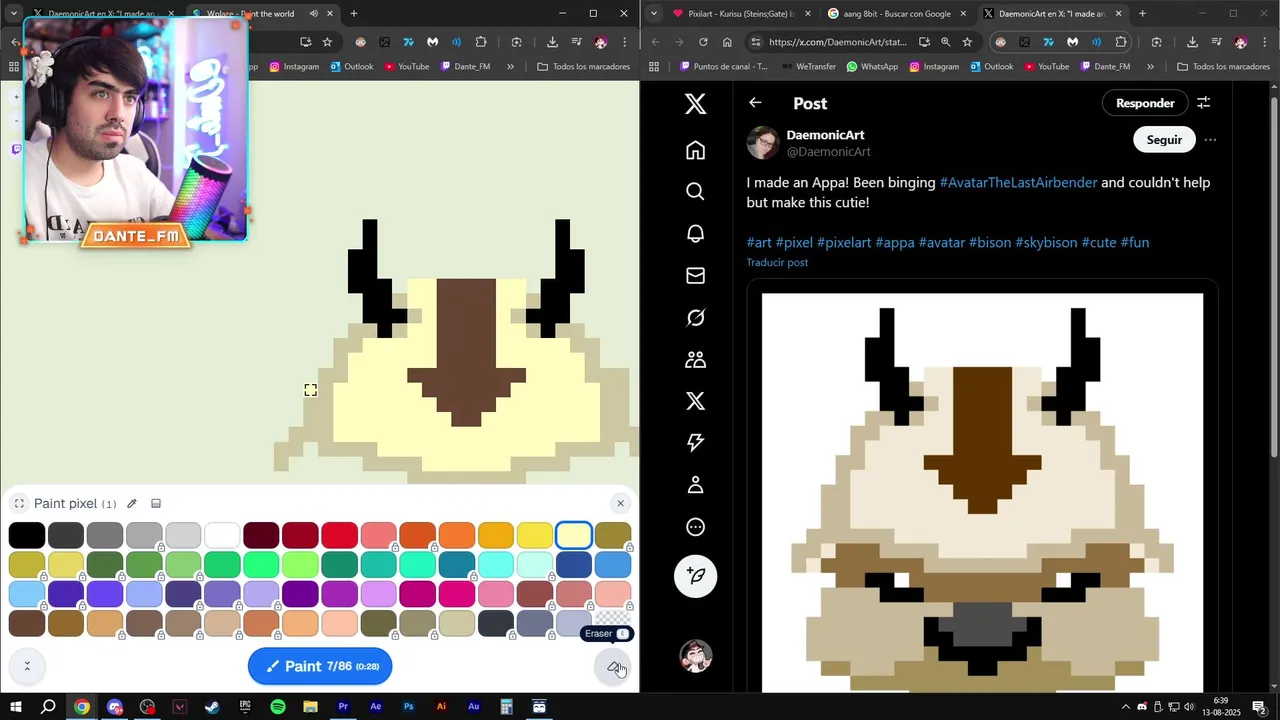1280x720 pixels.
Task: Collapse the color palette panel
Action: coord(27,666)
